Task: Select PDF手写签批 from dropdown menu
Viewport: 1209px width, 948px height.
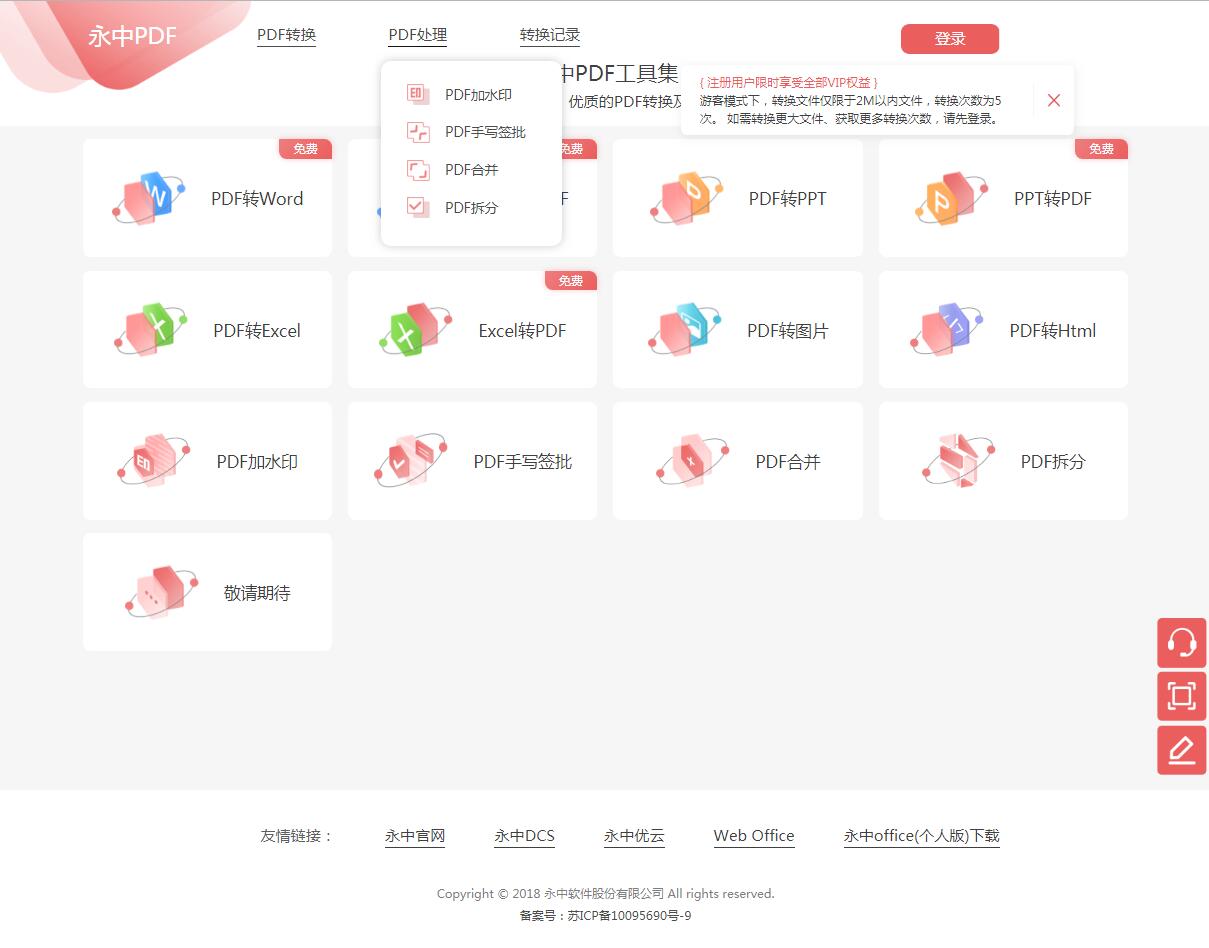Action: (485, 132)
